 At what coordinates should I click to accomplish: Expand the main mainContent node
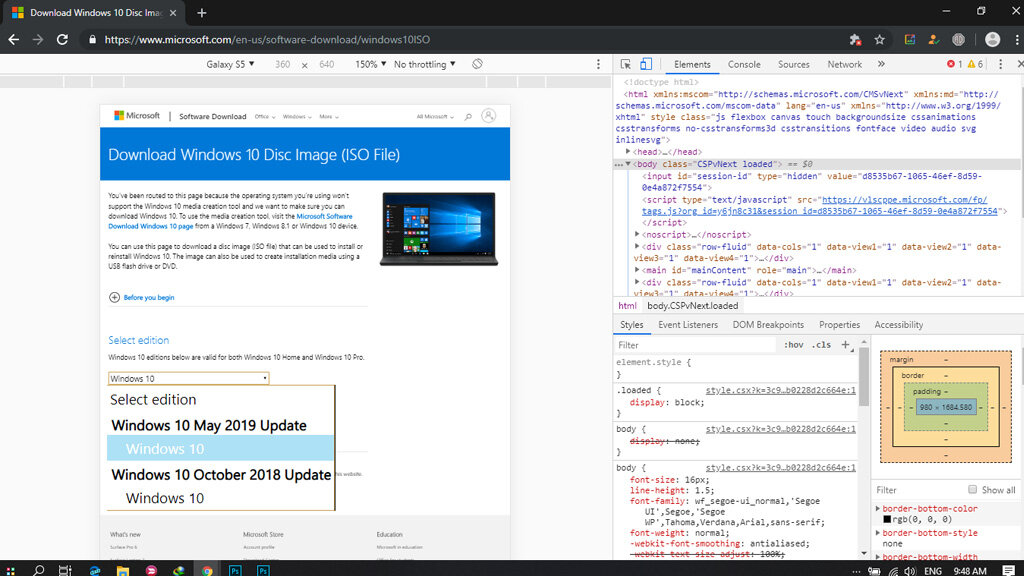click(x=637, y=270)
